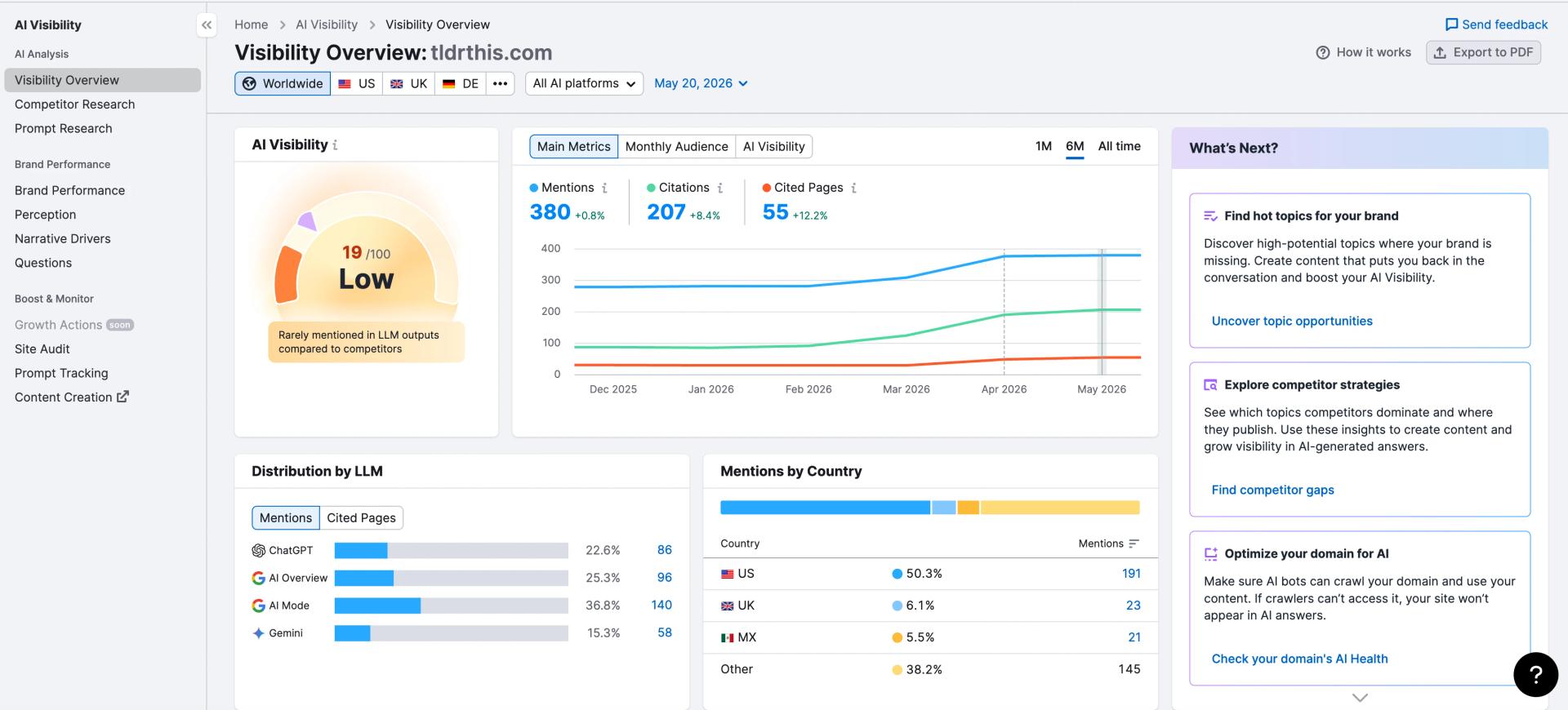Click the blue US segment of country bar
This screenshot has width=1568, height=710.
[x=825, y=508]
